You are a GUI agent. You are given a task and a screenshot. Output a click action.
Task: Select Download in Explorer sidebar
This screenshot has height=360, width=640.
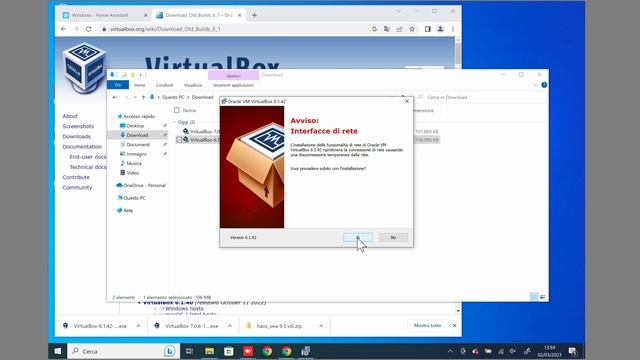pyautogui.click(x=137, y=135)
